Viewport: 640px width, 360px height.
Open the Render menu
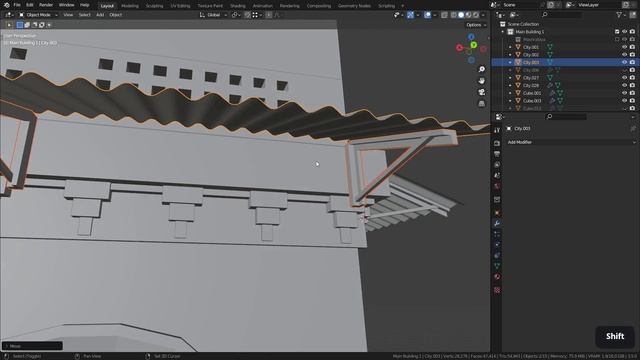coord(46,5)
